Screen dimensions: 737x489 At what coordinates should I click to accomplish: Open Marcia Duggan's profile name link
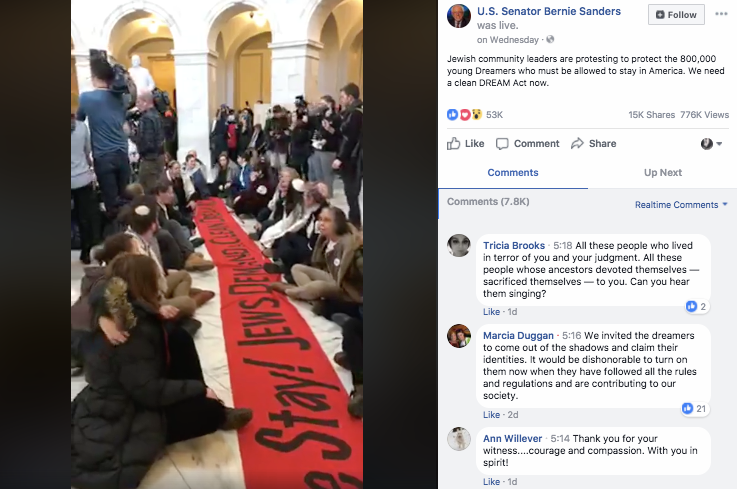click(518, 336)
